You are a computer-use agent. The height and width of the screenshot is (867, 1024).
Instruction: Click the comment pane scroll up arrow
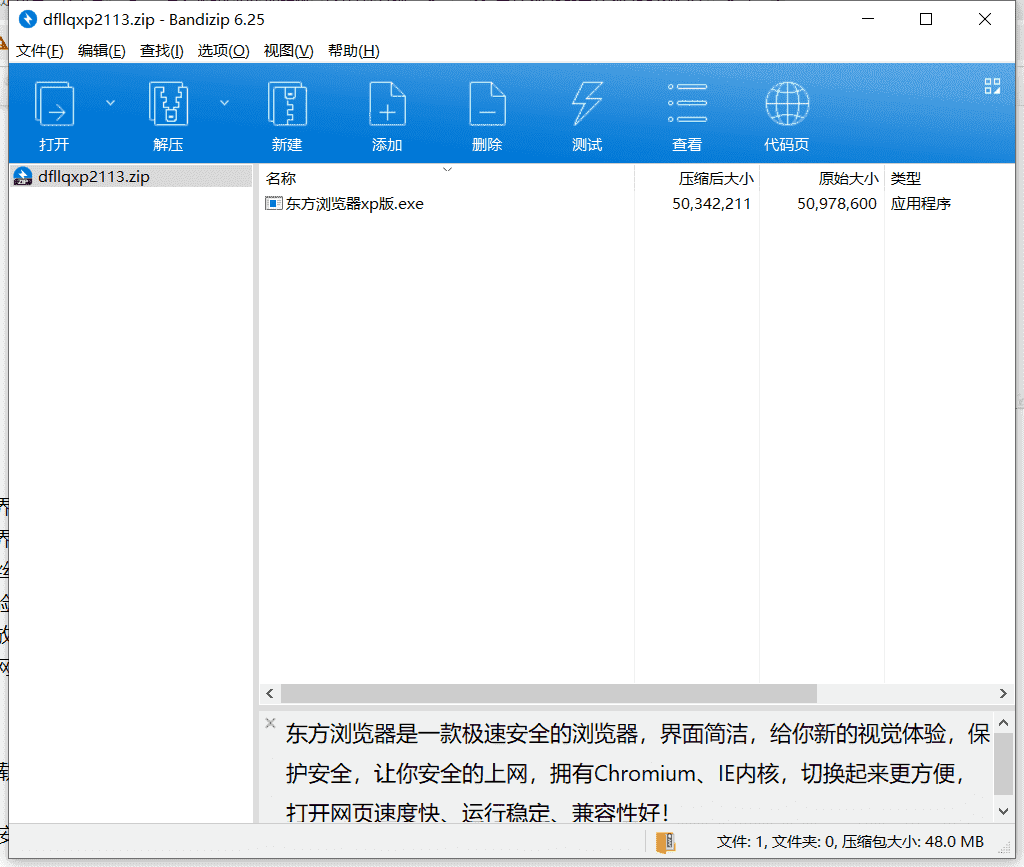coord(1004,723)
